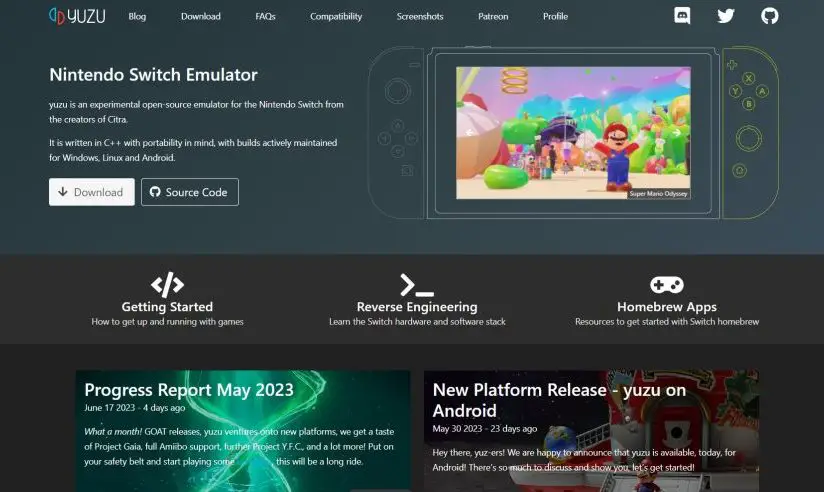Open the Compatibility nav item
The height and width of the screenshot is (492, 824).
pos(336,16)
